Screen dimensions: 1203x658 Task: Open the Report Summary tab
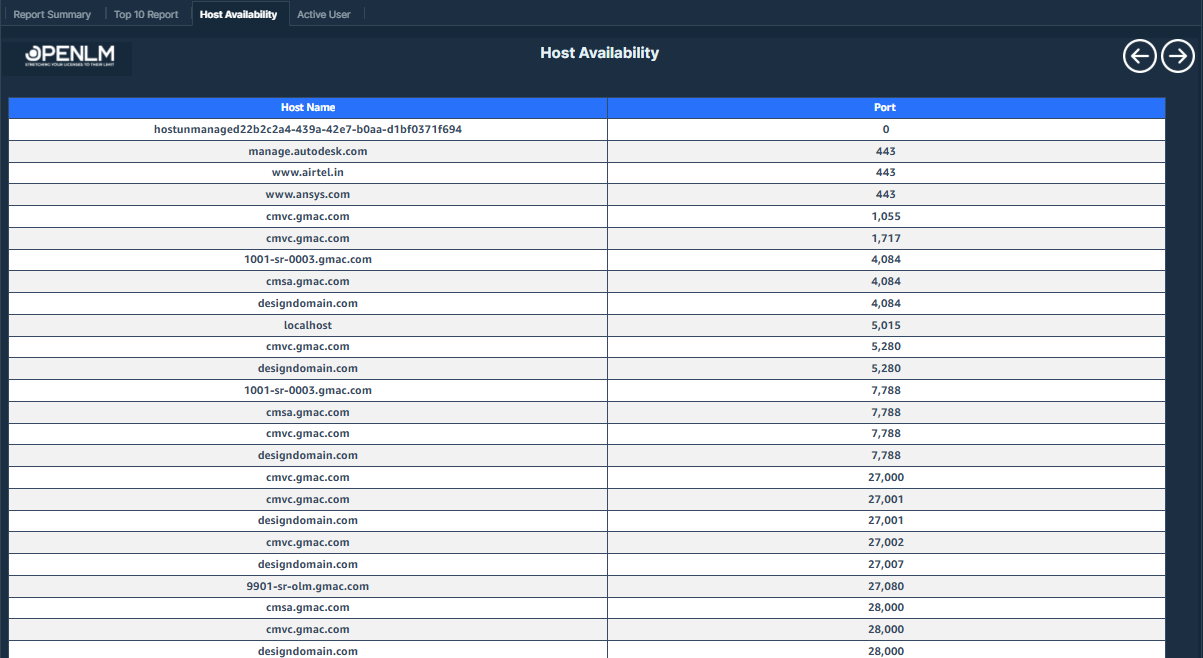coord(50,14)
